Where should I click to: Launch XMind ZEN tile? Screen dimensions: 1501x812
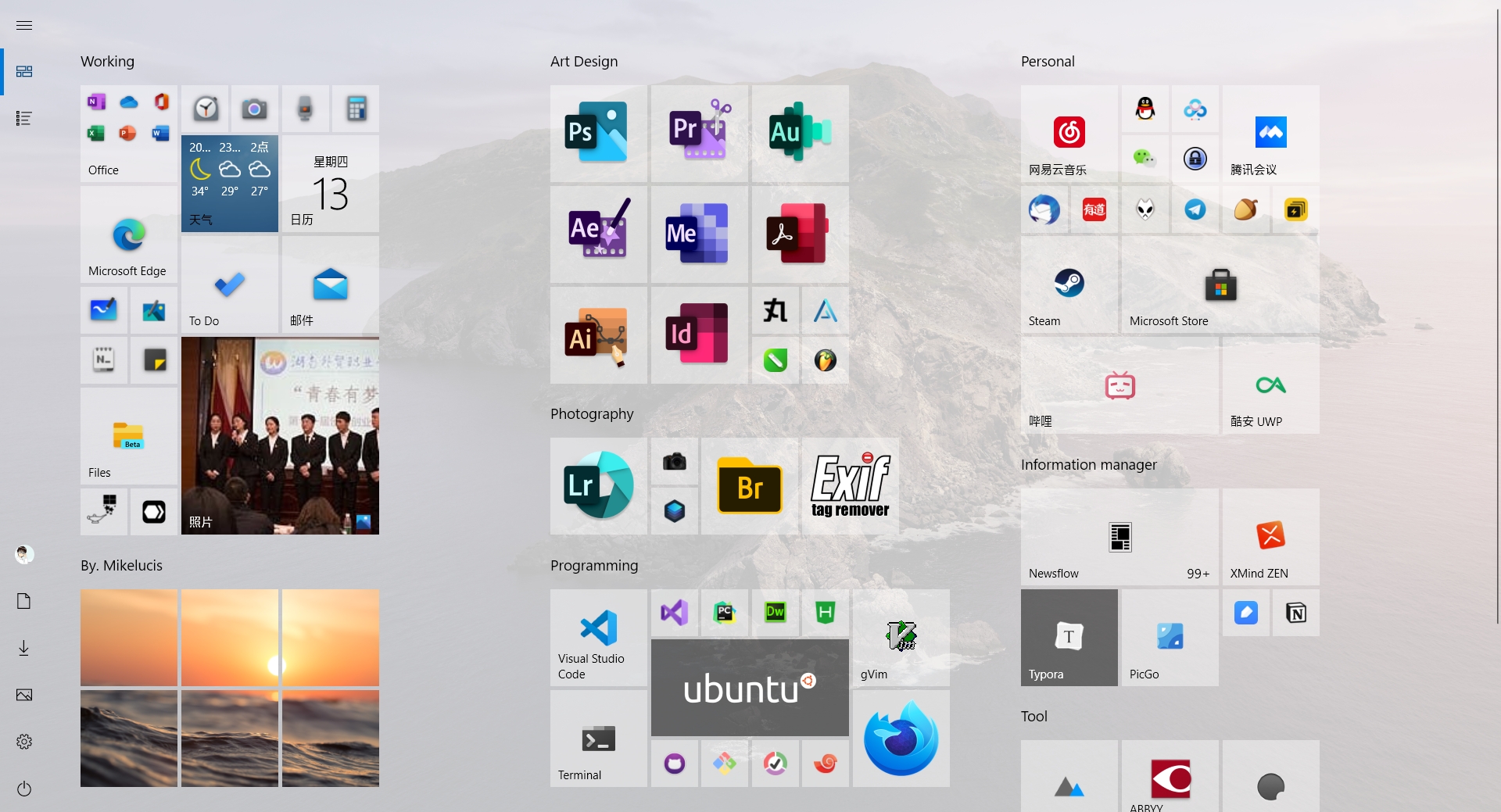coord(1270,537)
